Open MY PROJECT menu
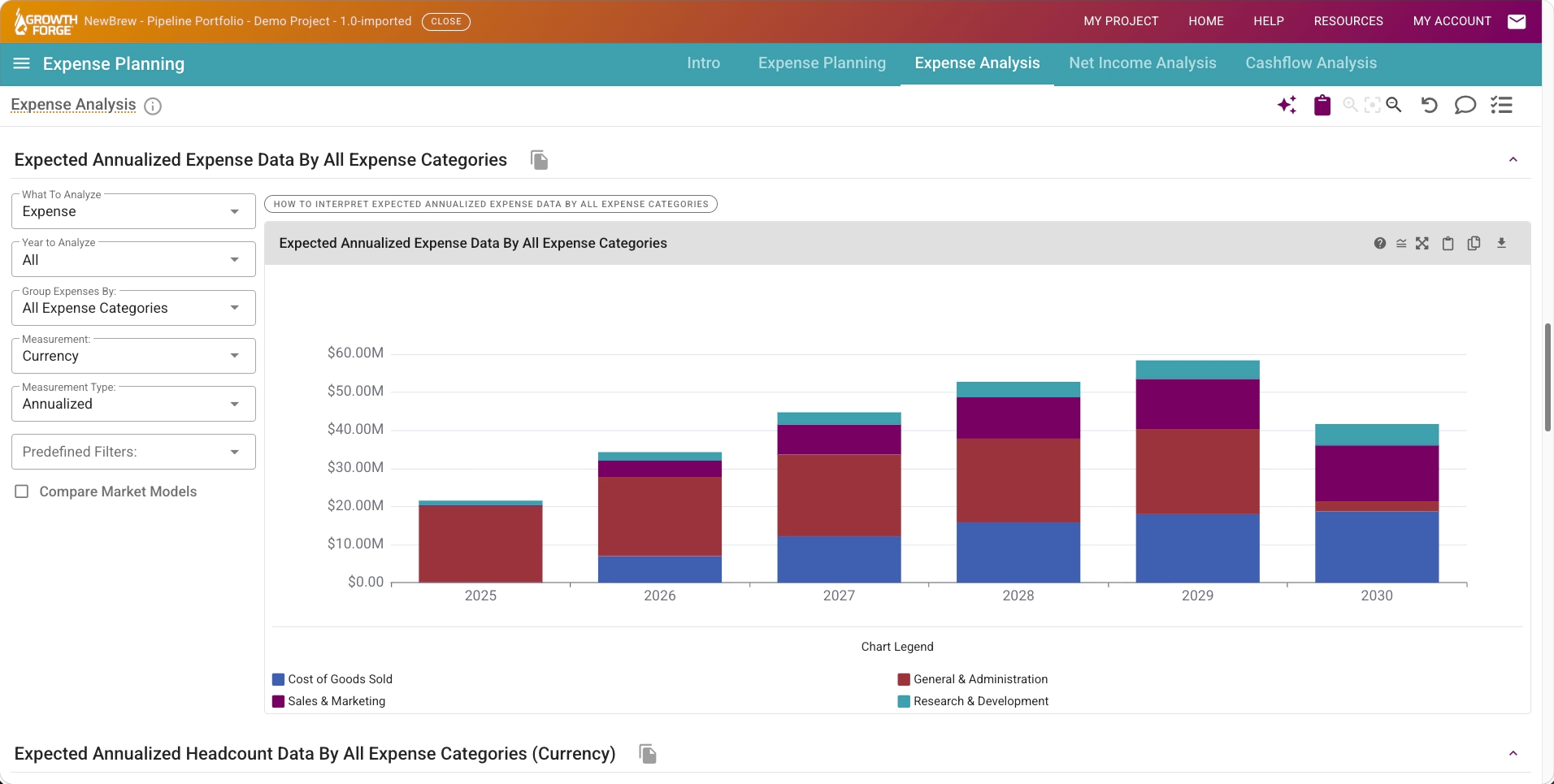1554x784 pixels. pos(1121,21)
